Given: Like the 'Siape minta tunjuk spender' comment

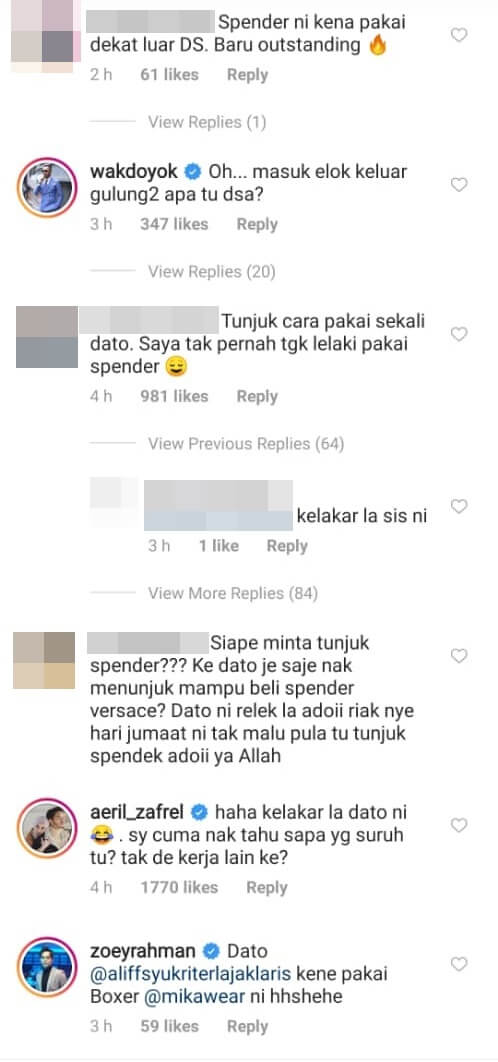Looking at the screenshot, I should click(x=459, y=655).
